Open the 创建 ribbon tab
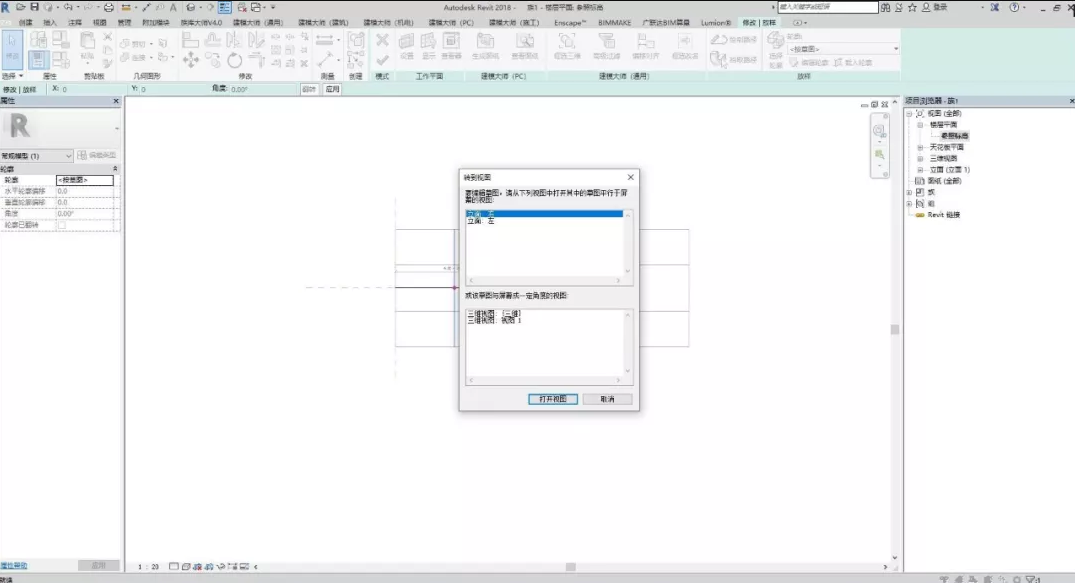 tap(25, 23)
